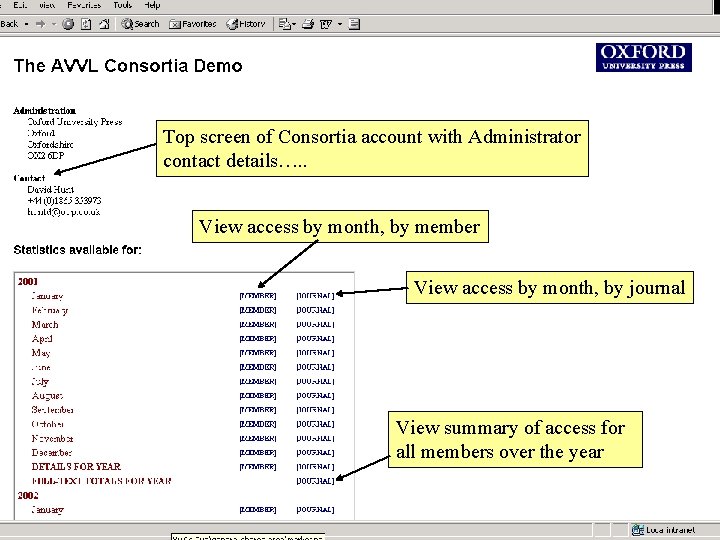
Task: Click the February JOURNAL link
Action: (x=315, y=310)
